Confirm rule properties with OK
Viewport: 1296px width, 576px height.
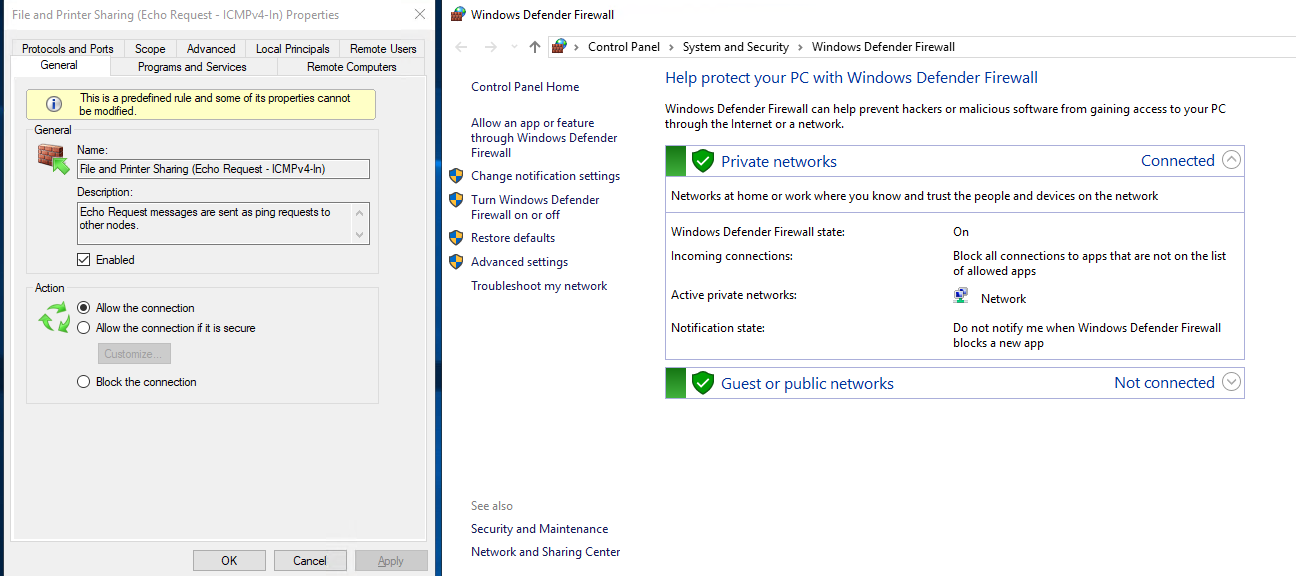coord(229,561)
